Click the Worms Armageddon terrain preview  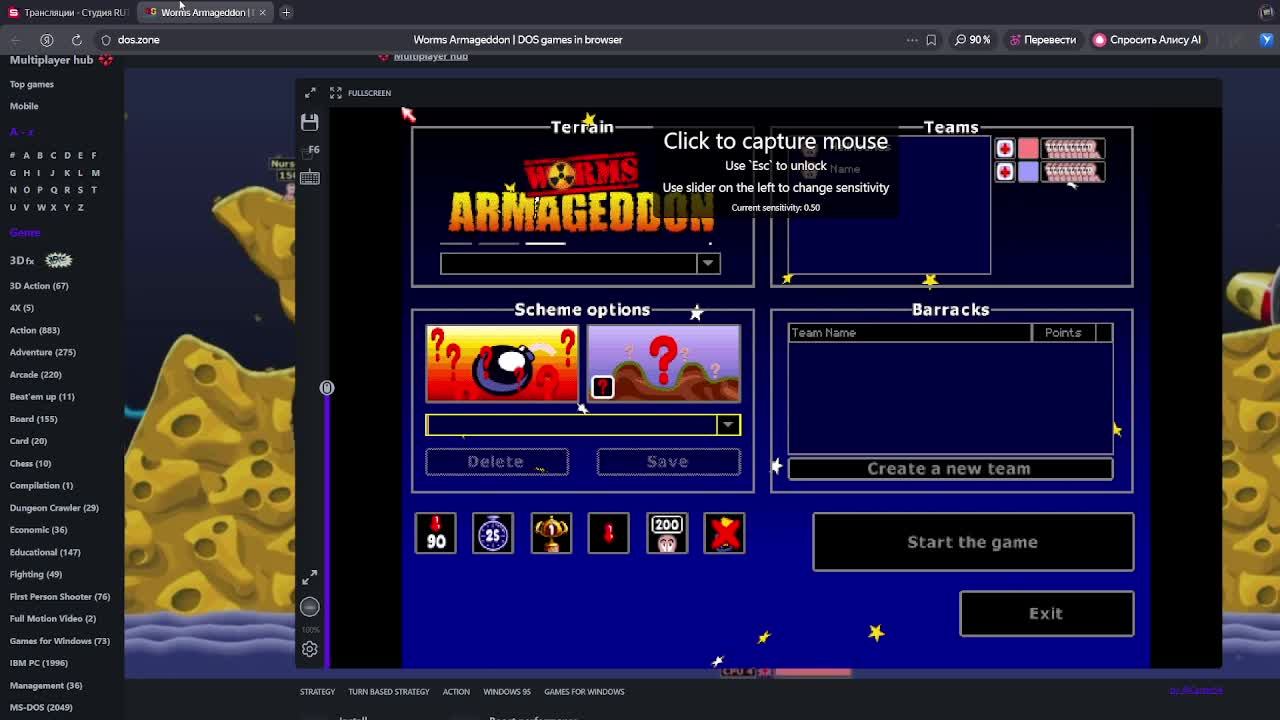[582, 195]
